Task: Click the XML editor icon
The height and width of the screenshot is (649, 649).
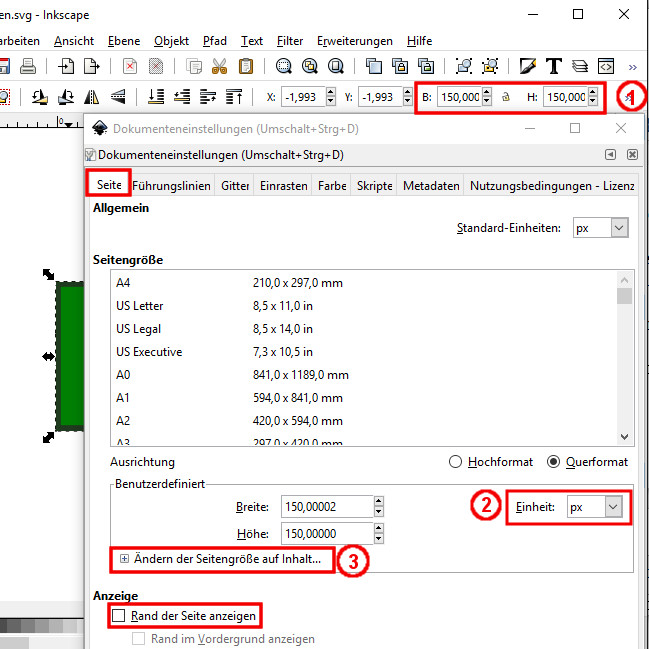Action: pyautogui.click(x=605, y=67)
